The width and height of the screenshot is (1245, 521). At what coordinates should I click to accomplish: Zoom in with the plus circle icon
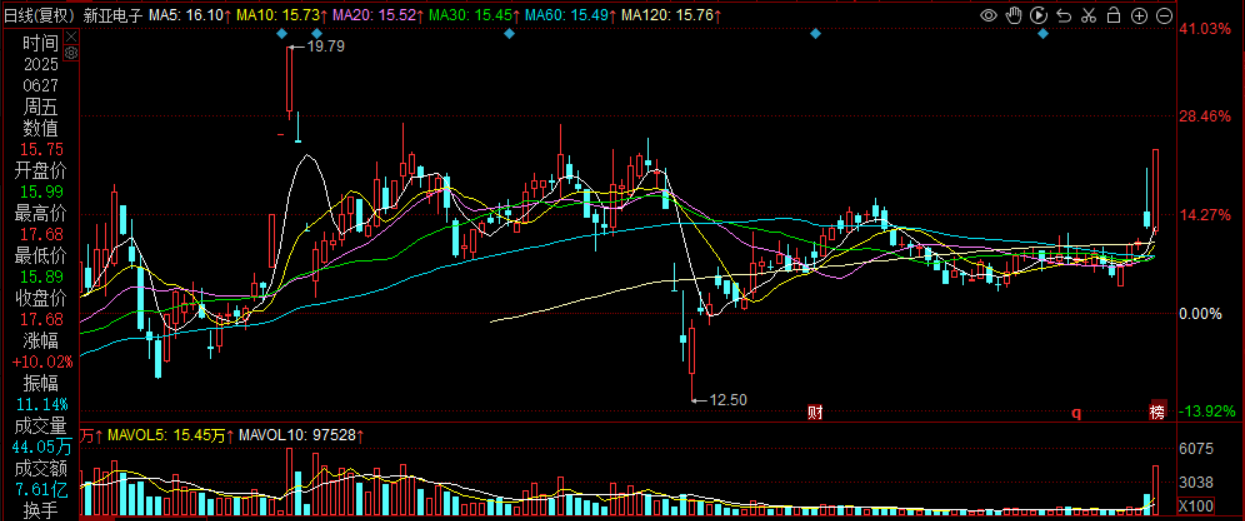tap(1139, 15)
